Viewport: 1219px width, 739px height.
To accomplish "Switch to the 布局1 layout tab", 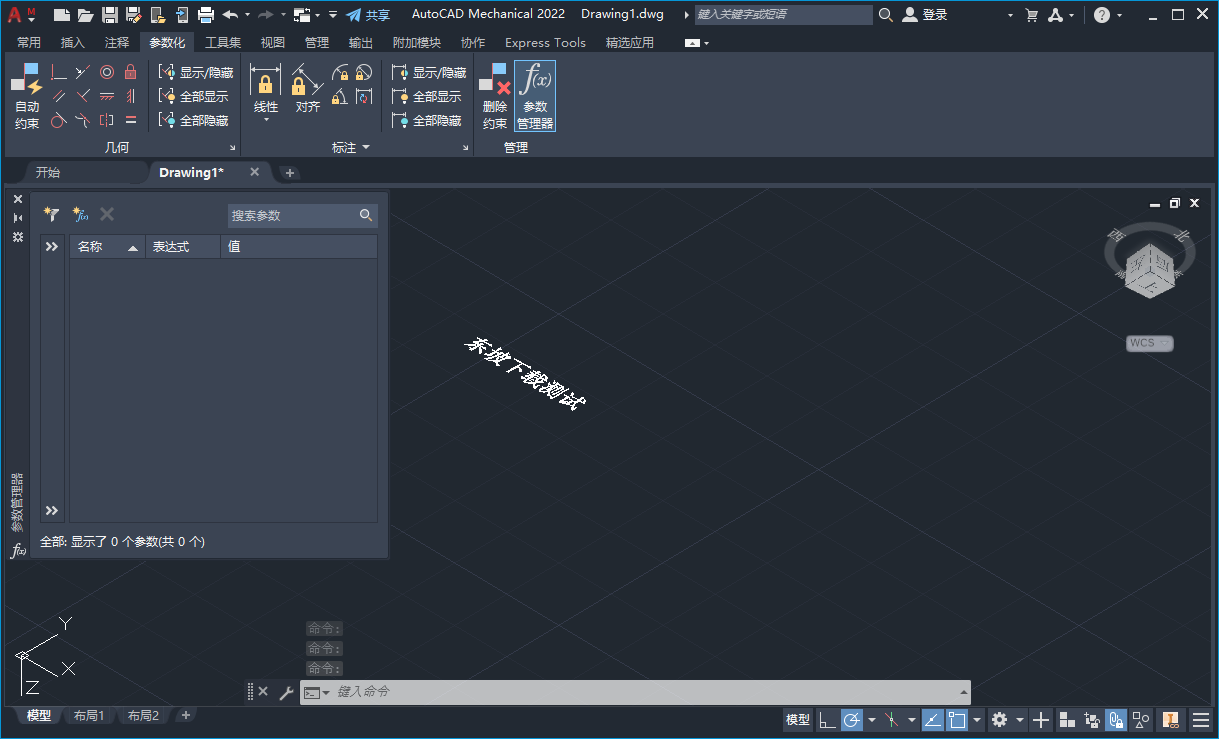I will pos(89,715).
